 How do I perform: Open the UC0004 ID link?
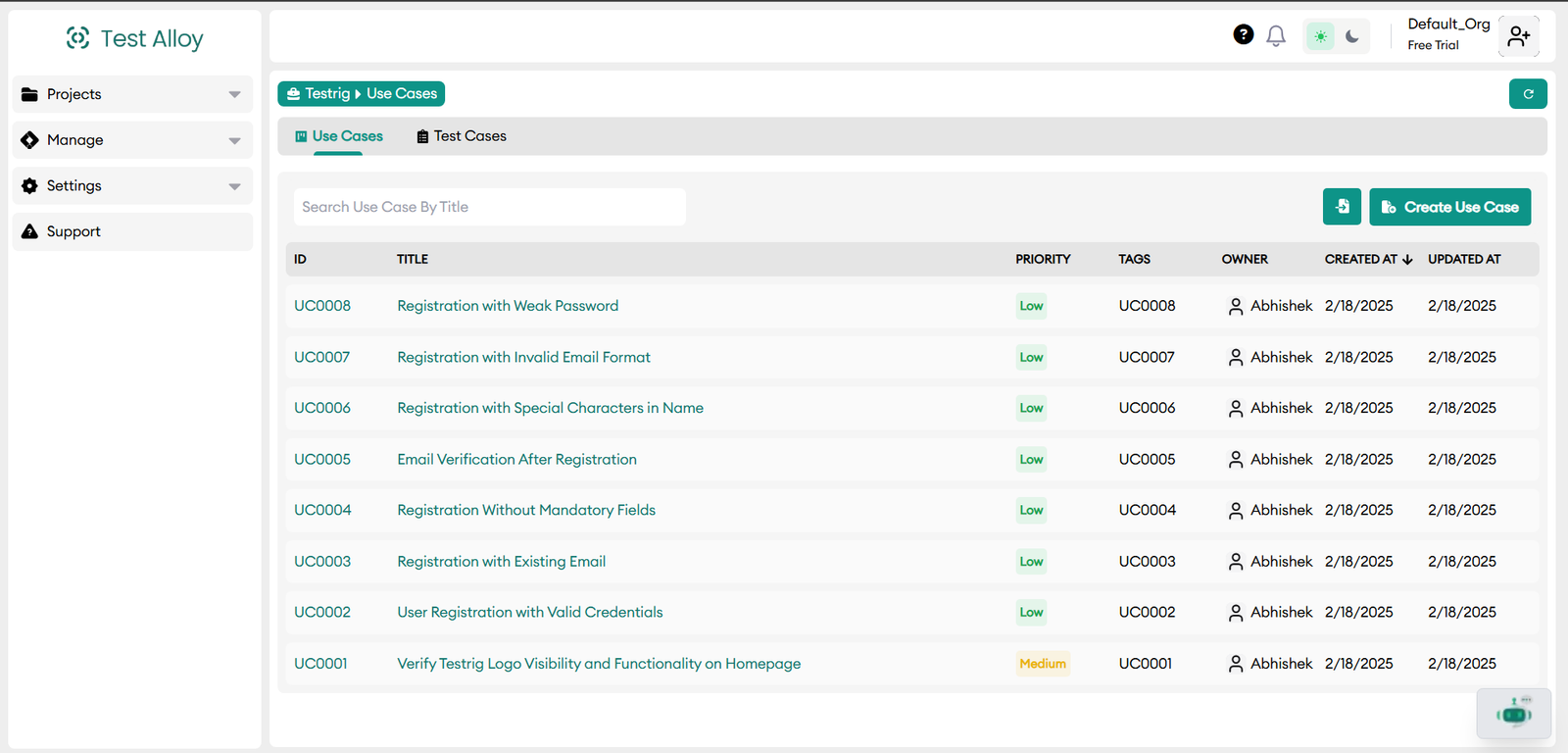point(322,510)
